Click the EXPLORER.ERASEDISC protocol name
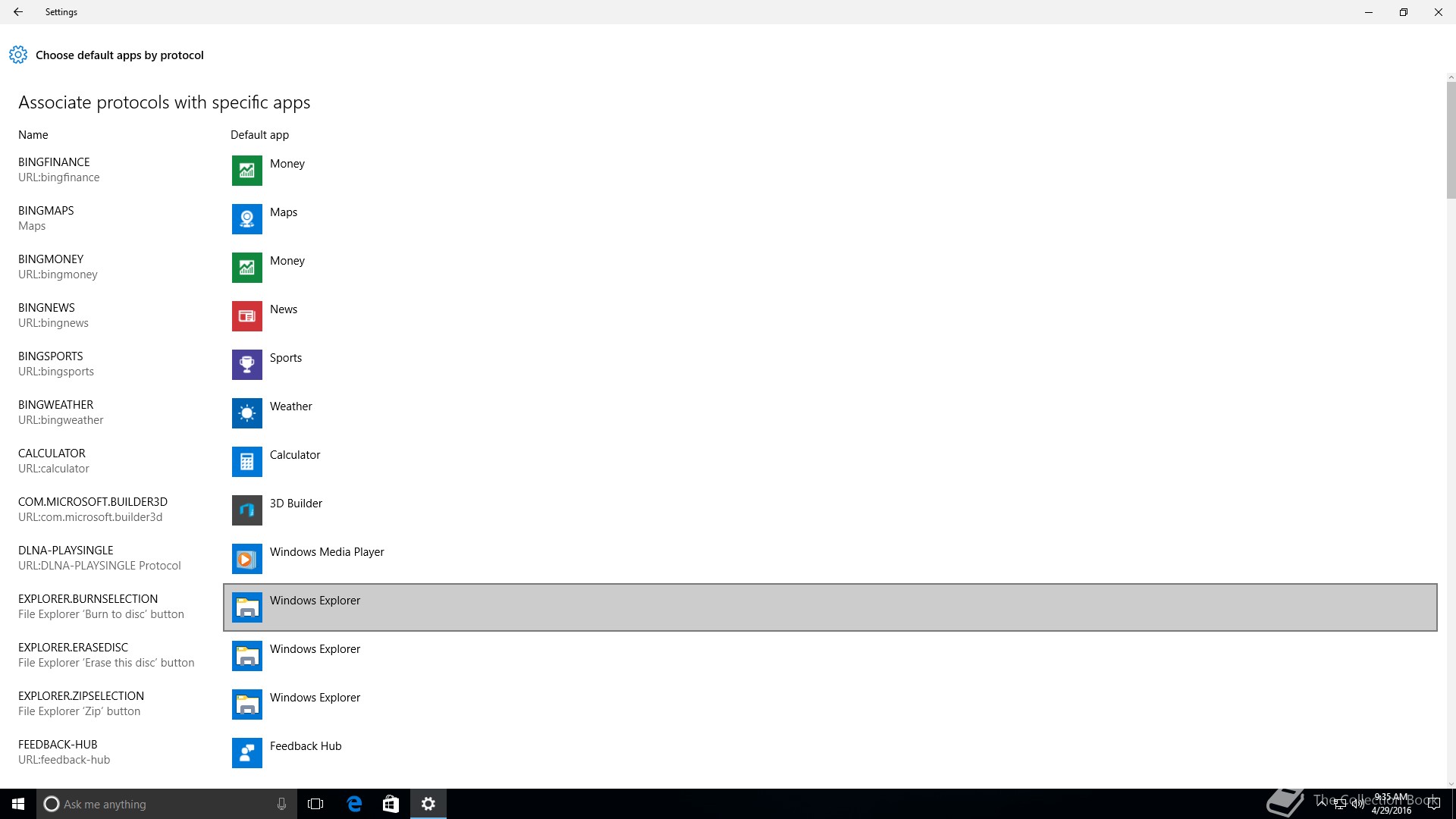 pos(73,648)
